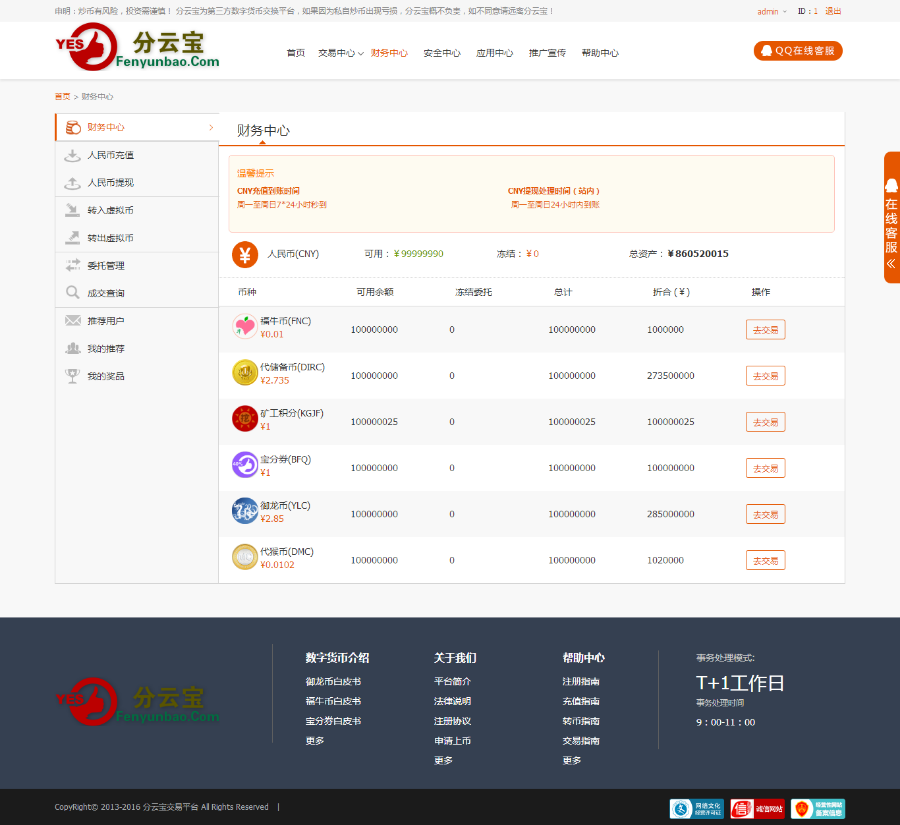Screen dimensions: 900x825
Task: Click the 代储备币(DIRC) gold coin icon
Action: click(x=245, y=373)
